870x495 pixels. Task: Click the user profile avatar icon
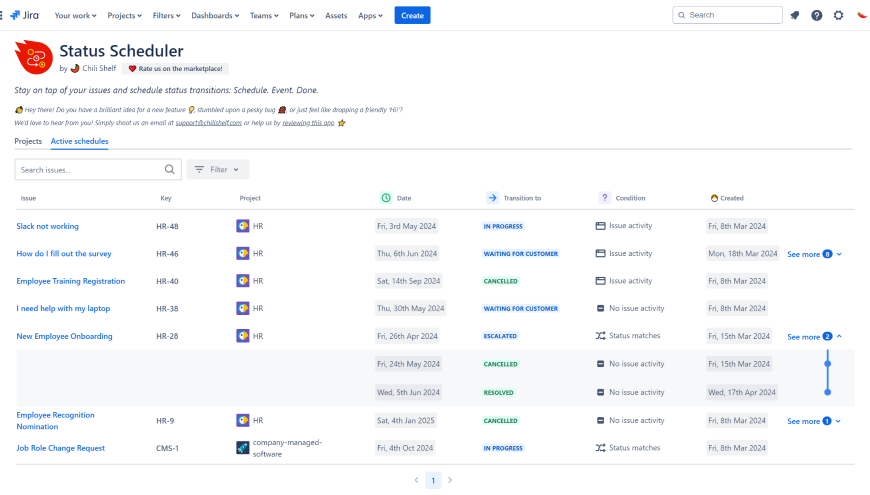point(861,15)
